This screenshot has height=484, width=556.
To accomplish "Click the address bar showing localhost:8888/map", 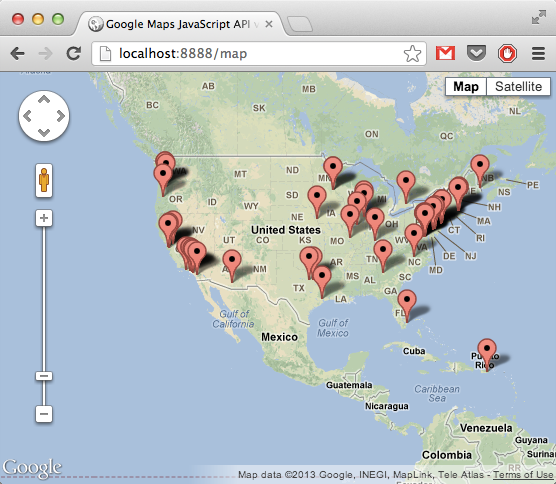I will [259, 54].
